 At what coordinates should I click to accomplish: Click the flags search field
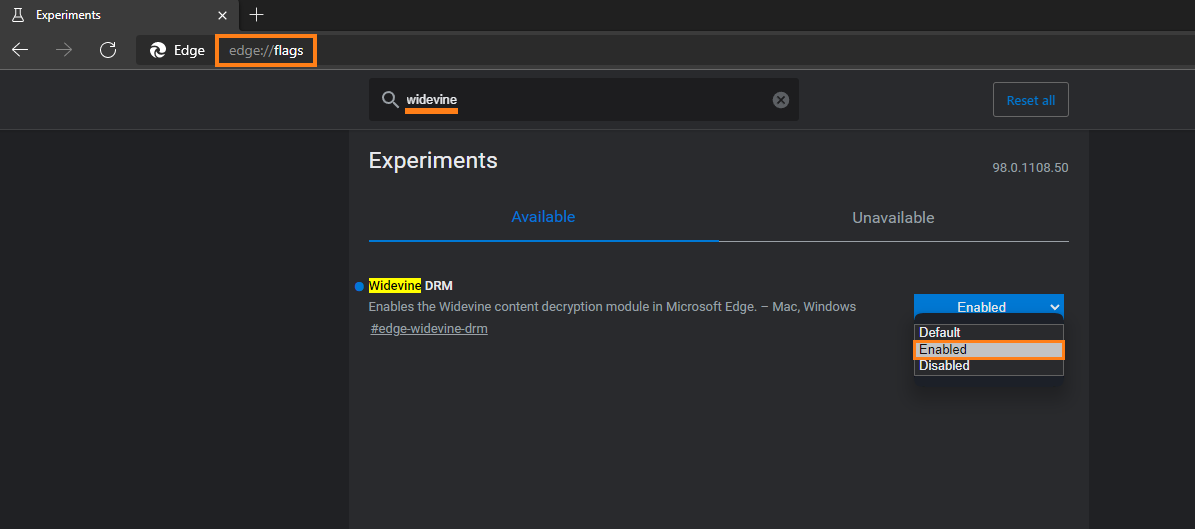(584, 99)
